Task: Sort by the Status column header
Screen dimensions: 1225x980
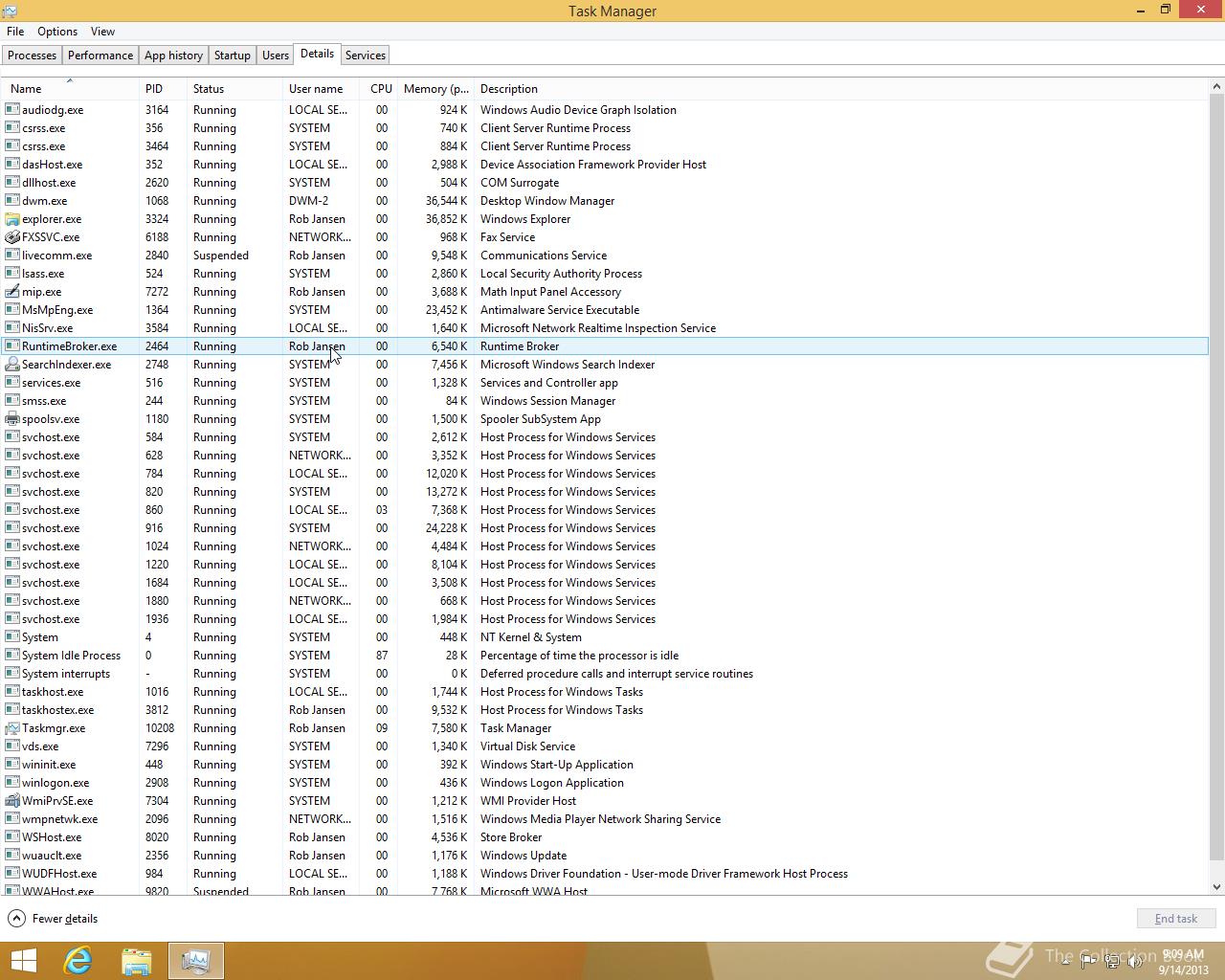Action: click(234, 89)
